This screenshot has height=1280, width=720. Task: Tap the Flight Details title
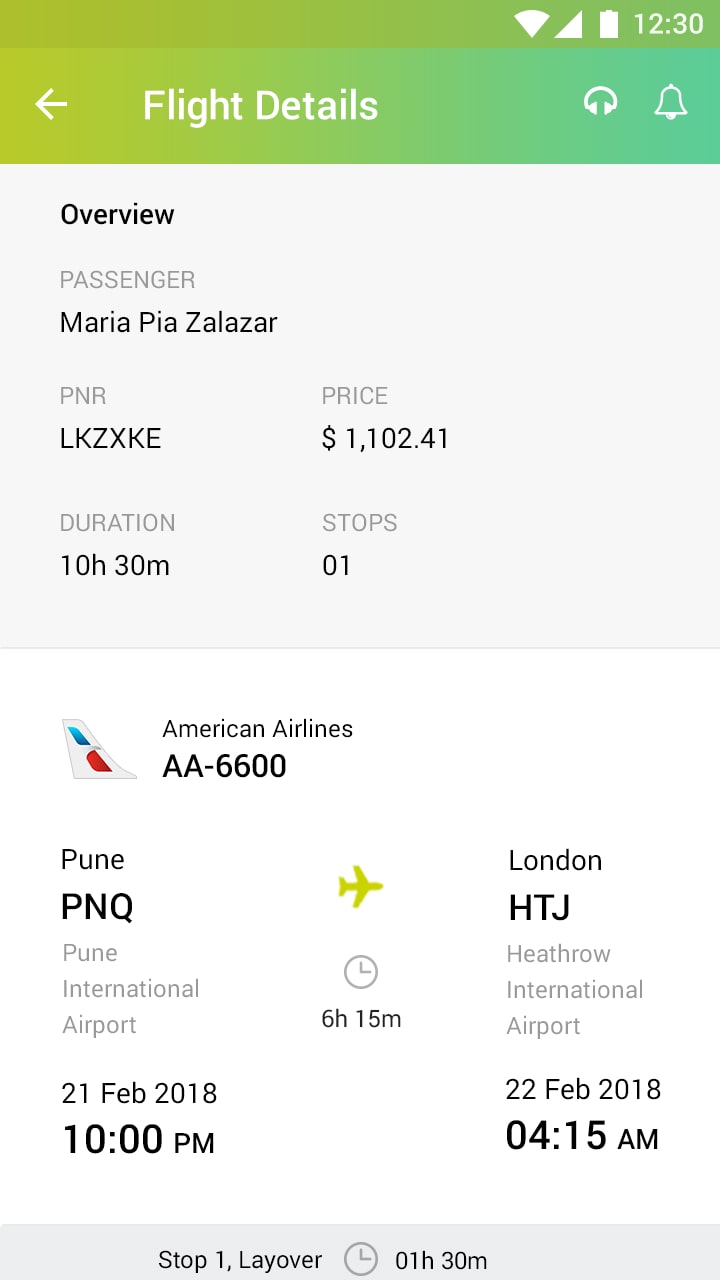pos(261,105)
